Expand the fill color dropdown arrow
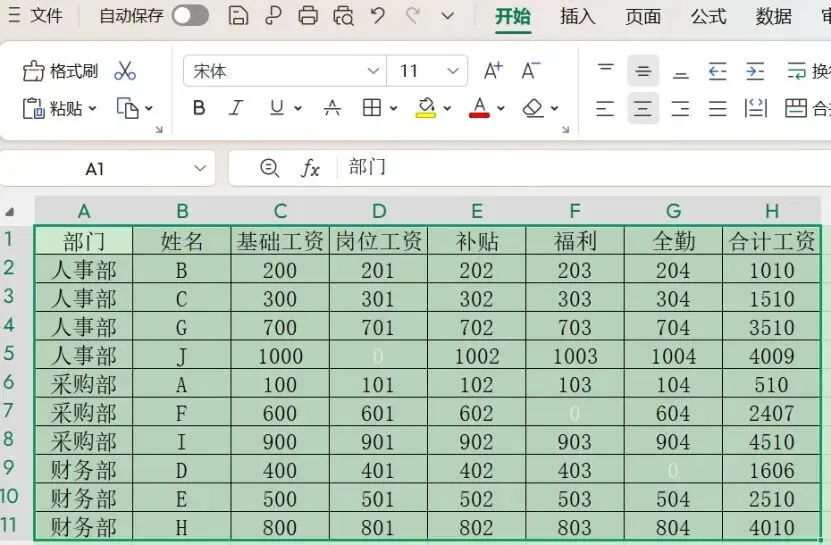The width and height of the screenshot is (831, 545). pyautogui.click(x=447, y=108)
